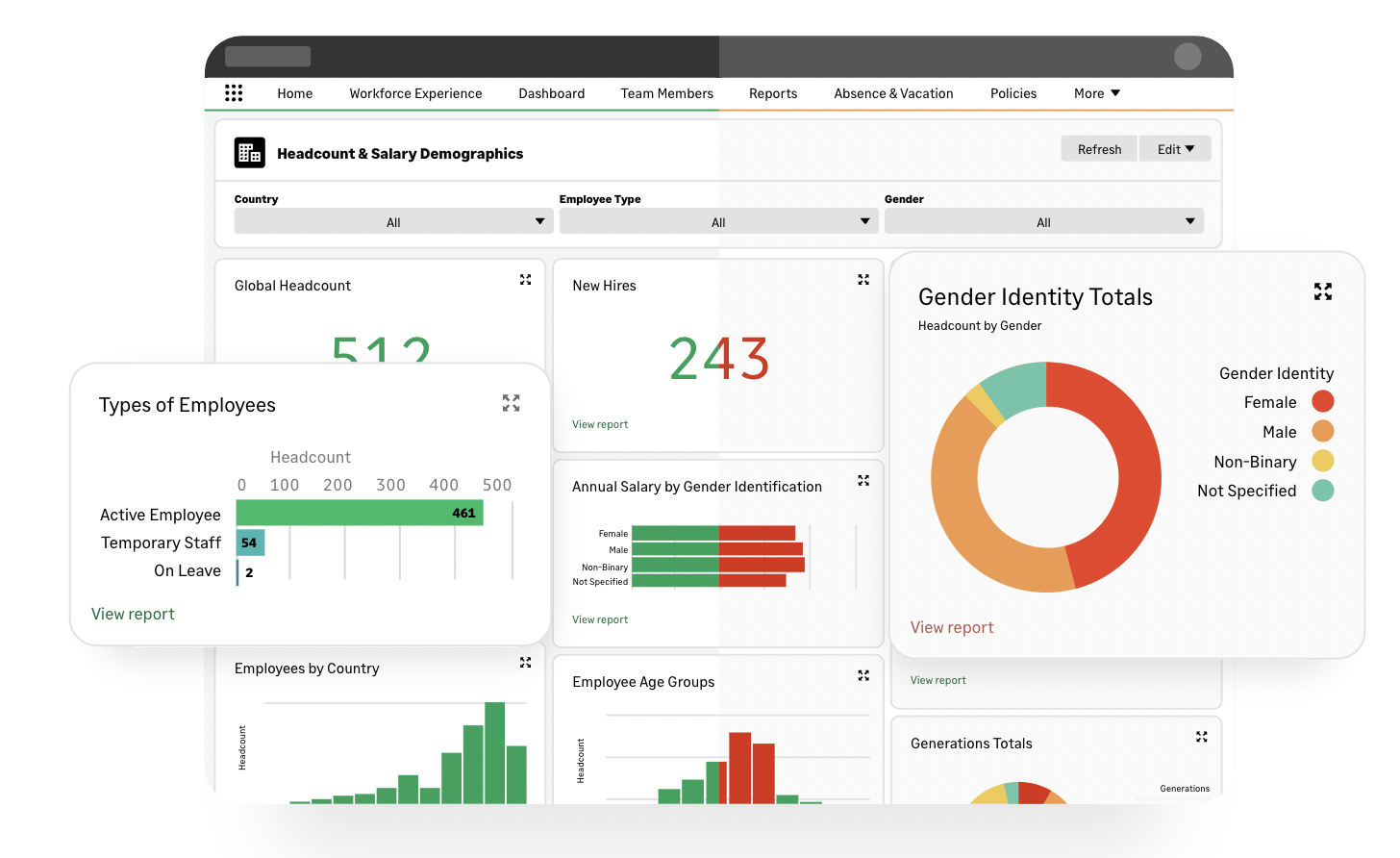The image size is (1400, 858).
Task: Expand the New Hires card
Action: (863, 280)
